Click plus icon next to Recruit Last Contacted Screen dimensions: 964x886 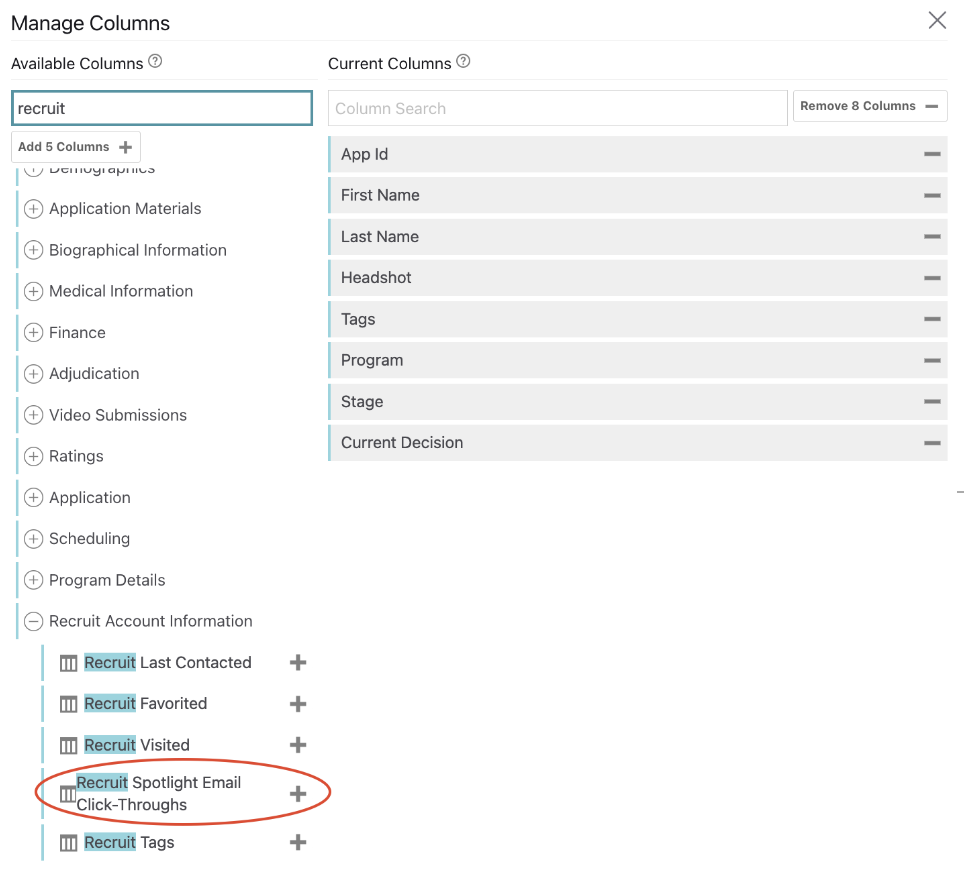pos(297,662)
